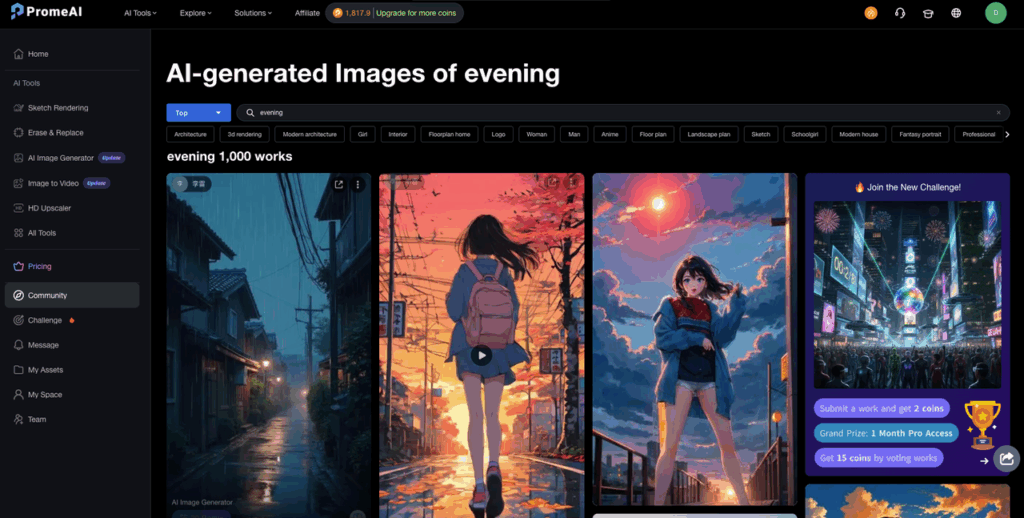
Task: Open the fireworks city challenge banner image
Action: [x=907, y=295]
